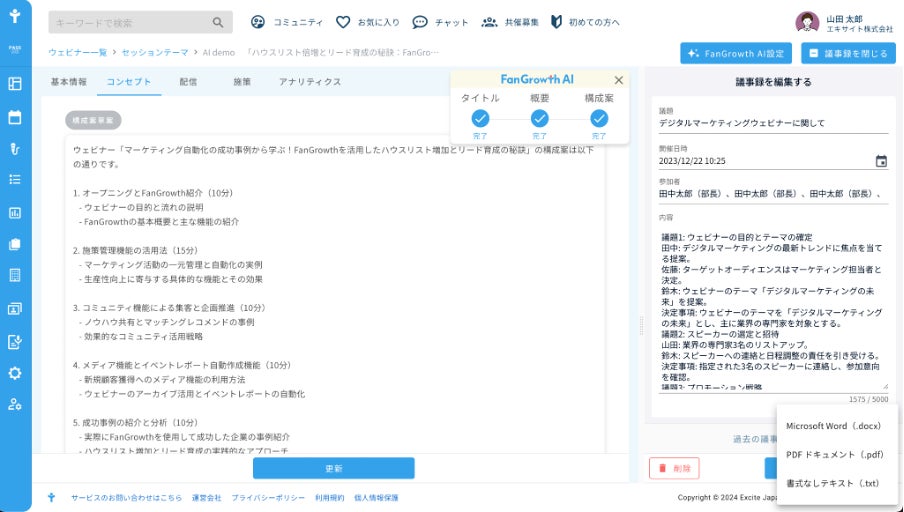Viewport: 904px width, 512px height.
Task: Click the タイトル completed checkmark step
Action: (x=480, y=119)
